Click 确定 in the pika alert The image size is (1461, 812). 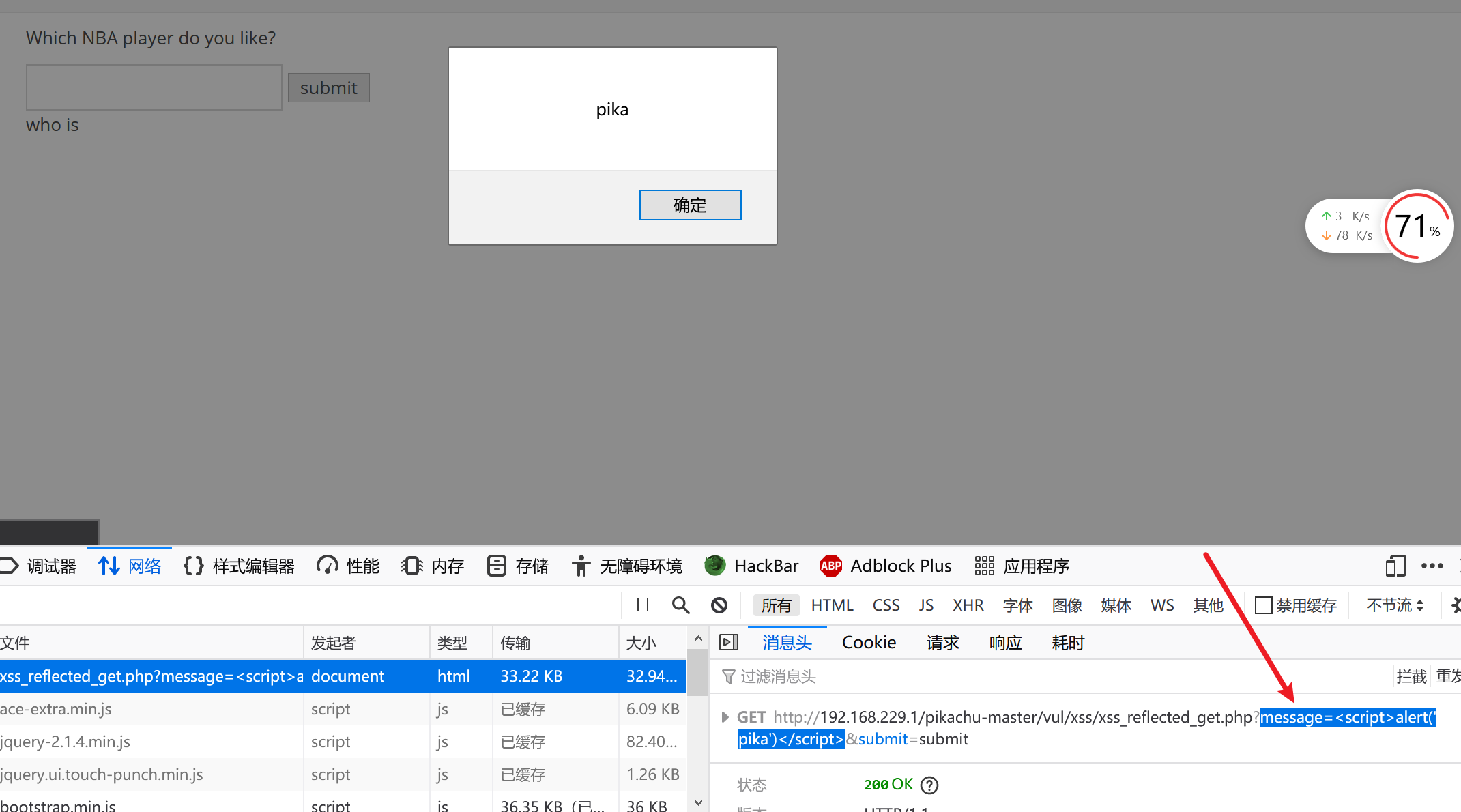click(690, 205)
